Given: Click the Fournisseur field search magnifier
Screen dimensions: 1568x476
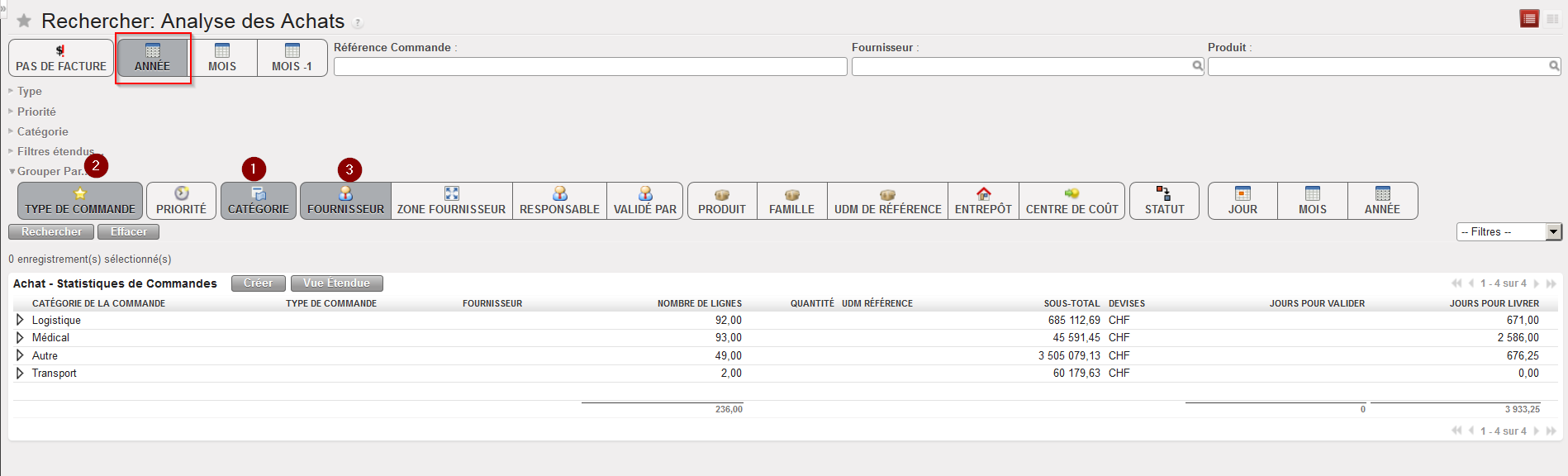Looking at the screenshot, I should (1197, 66).
